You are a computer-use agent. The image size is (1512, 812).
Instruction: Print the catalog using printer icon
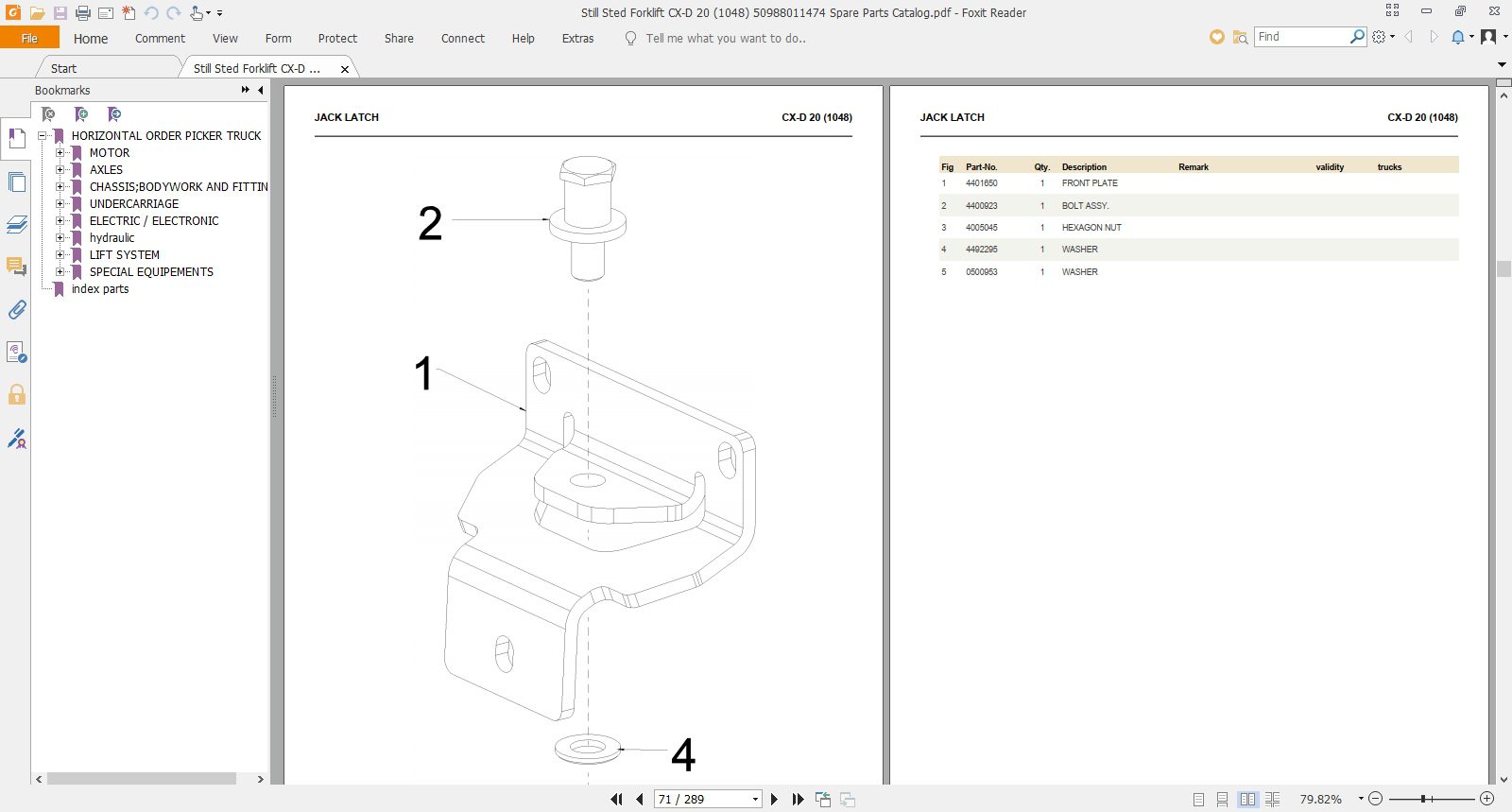[83, 13]
